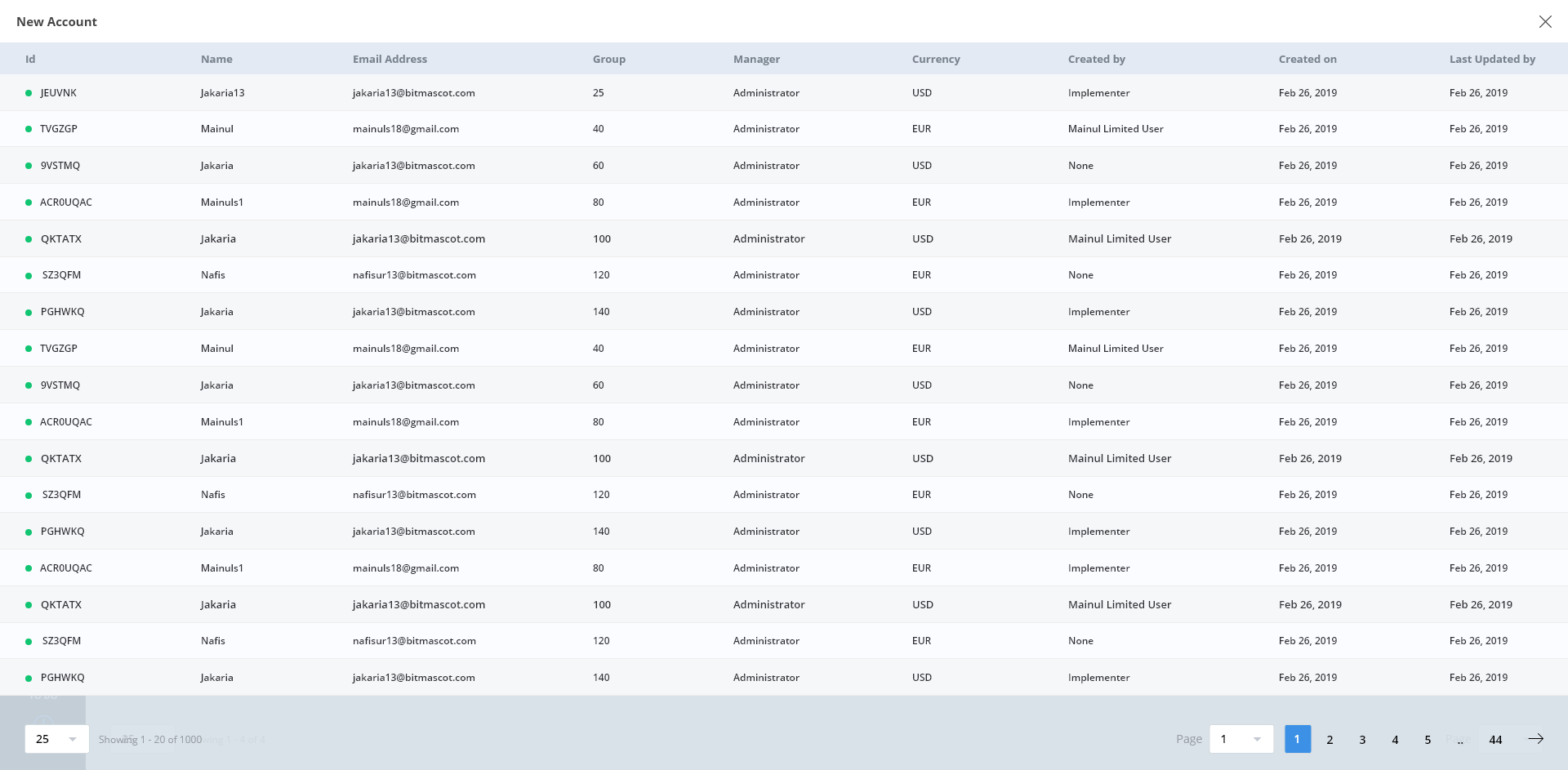The image size is (1568, 770).
Task: Click green status dot for JEUVNK row
Action: tap(29, 93)
